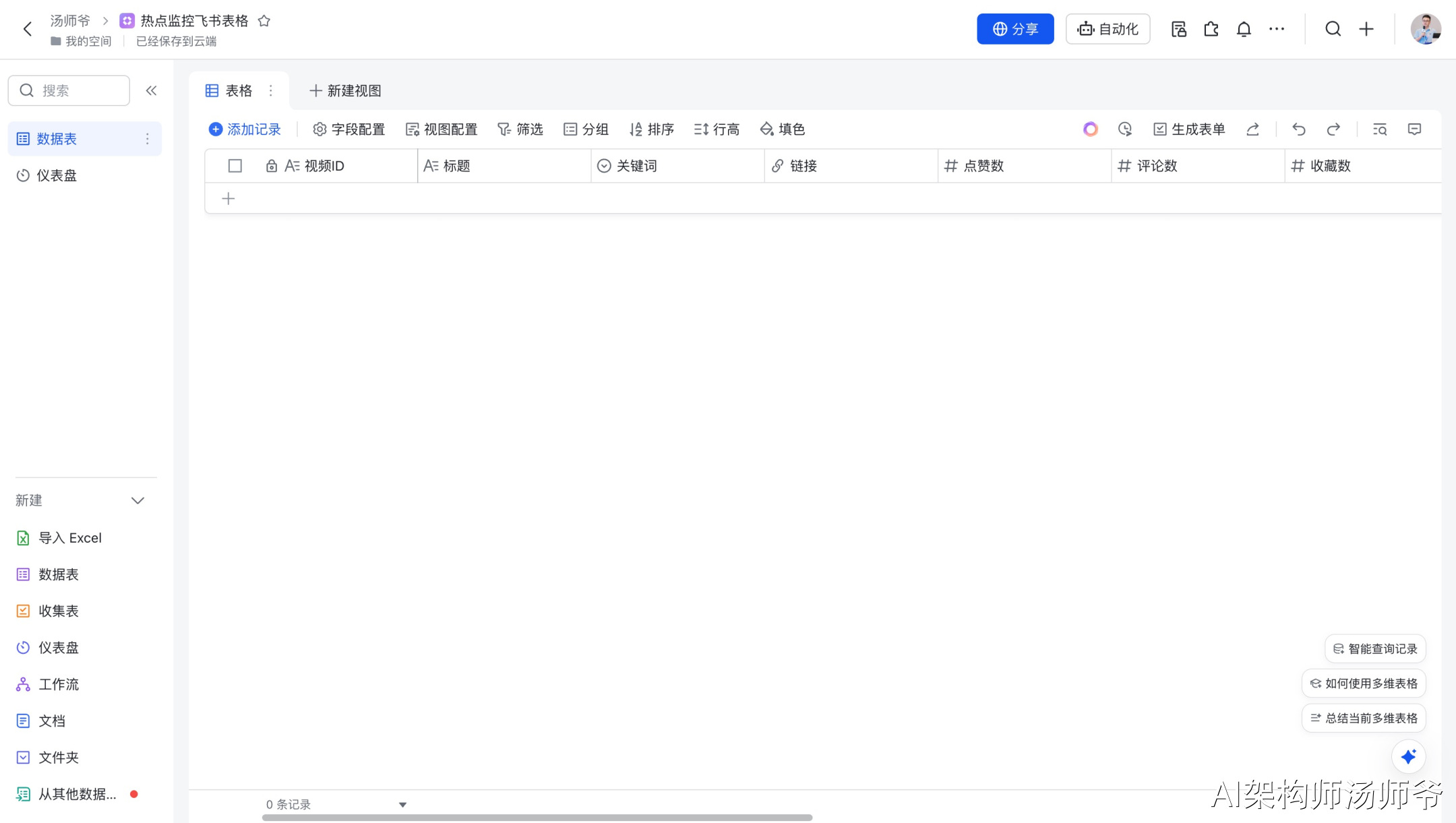The height and width of the screenshot is (823, 1456).
Task: Click the 新建视图 tab
Action: (345, 90)
